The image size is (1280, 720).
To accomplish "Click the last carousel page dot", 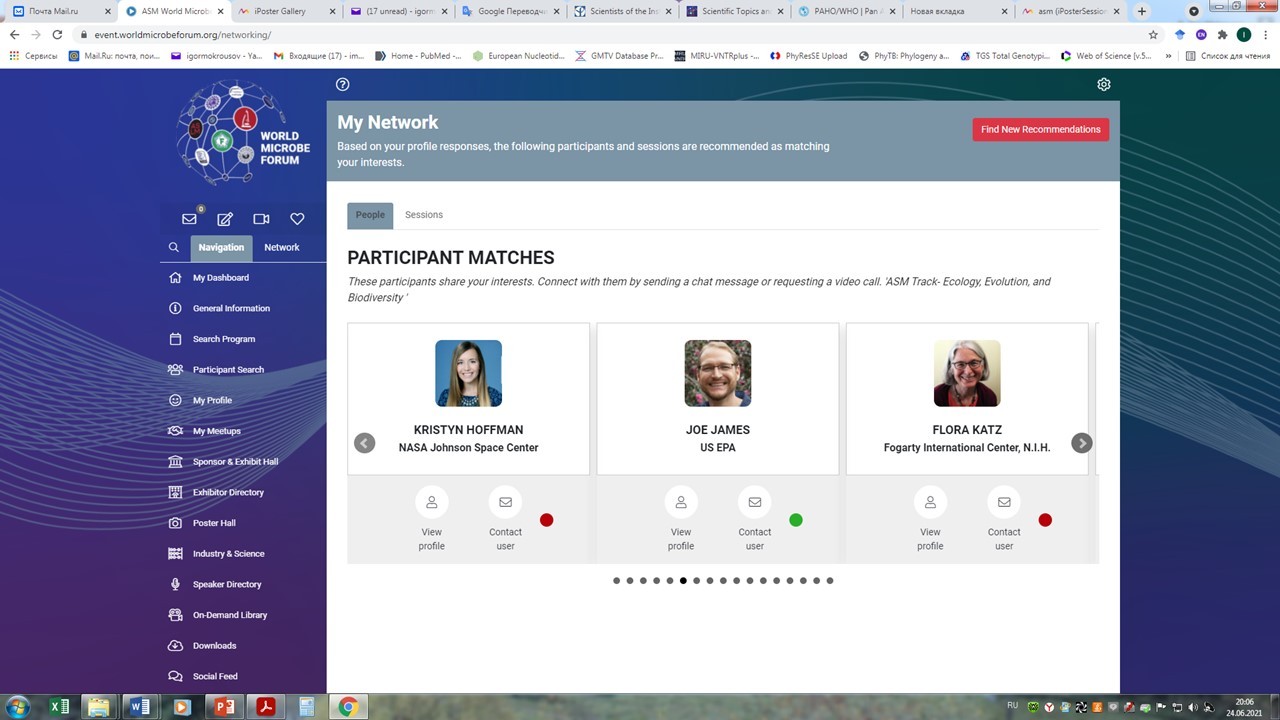I will (830, 581).
